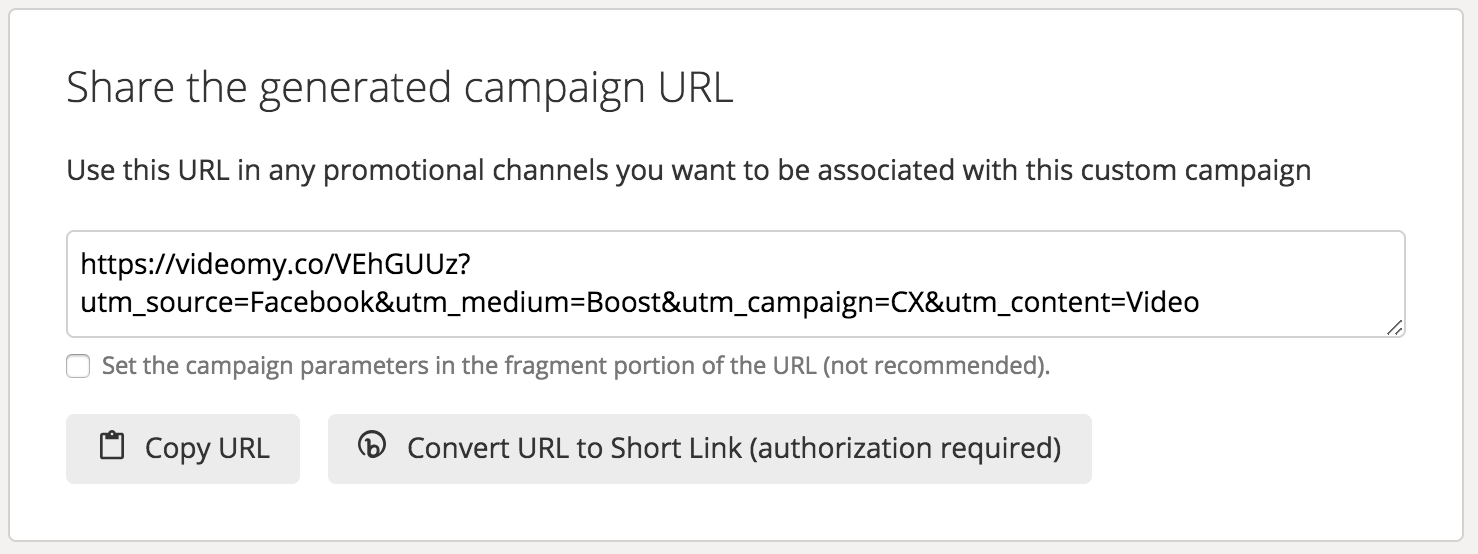Screen dimensions: 1478x554
Task: Focus the generated campaign URL text area
Action: pos(736,284)
